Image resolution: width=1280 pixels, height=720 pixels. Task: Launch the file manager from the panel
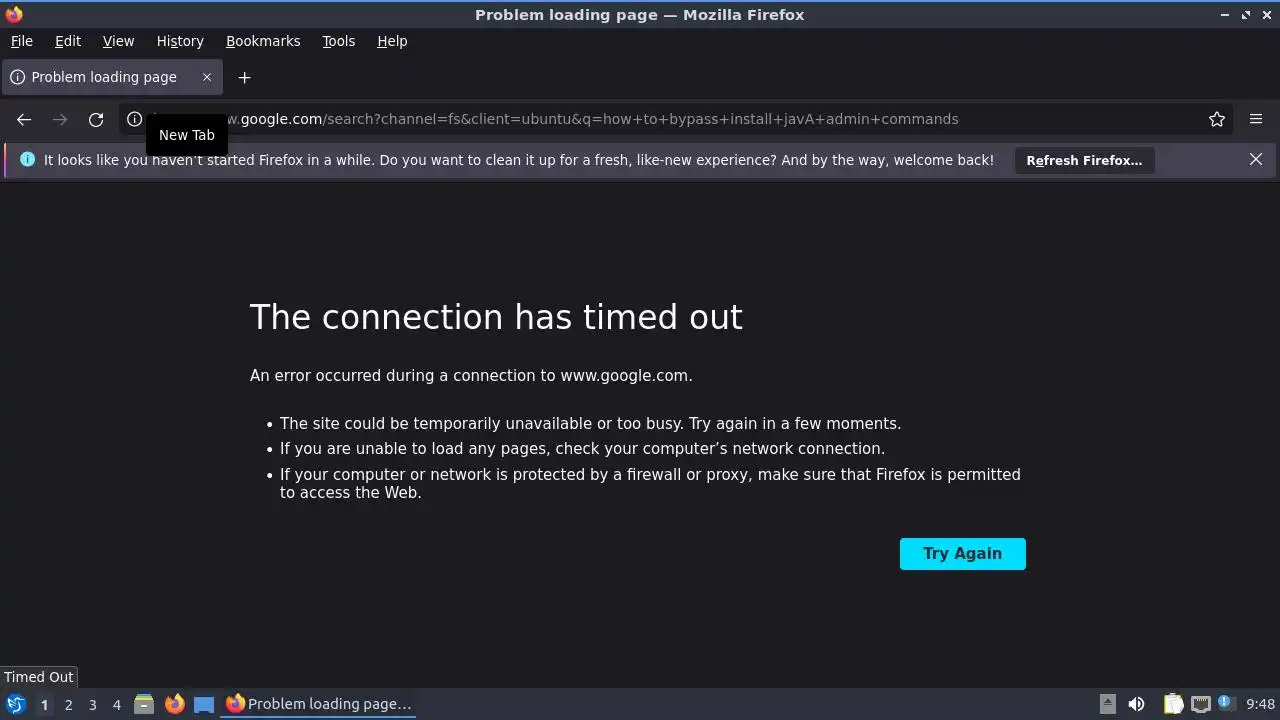click(144, 704)
